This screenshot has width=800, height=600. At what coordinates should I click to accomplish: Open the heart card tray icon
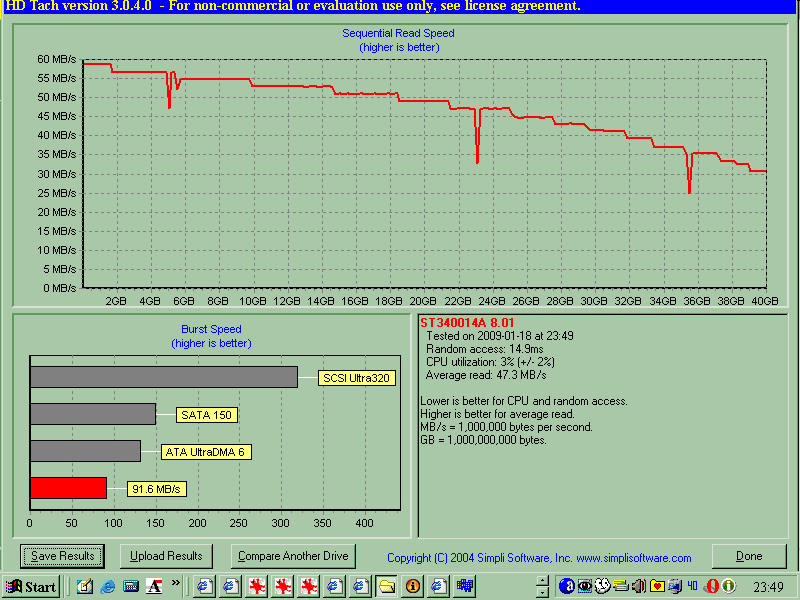(657, 586)
